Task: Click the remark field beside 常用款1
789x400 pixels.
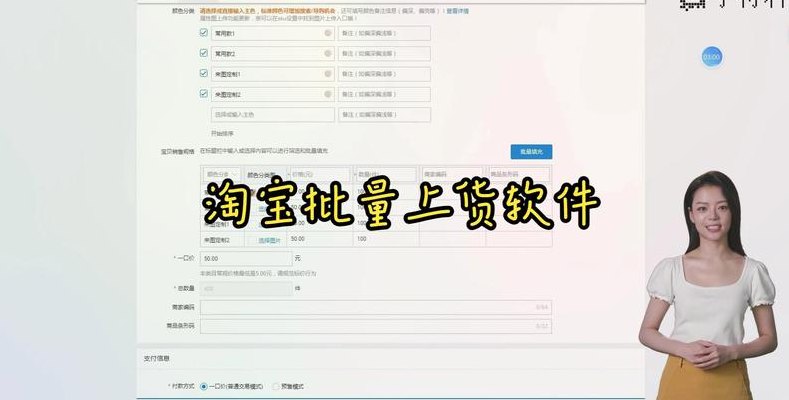Action: tap(384, 33)
